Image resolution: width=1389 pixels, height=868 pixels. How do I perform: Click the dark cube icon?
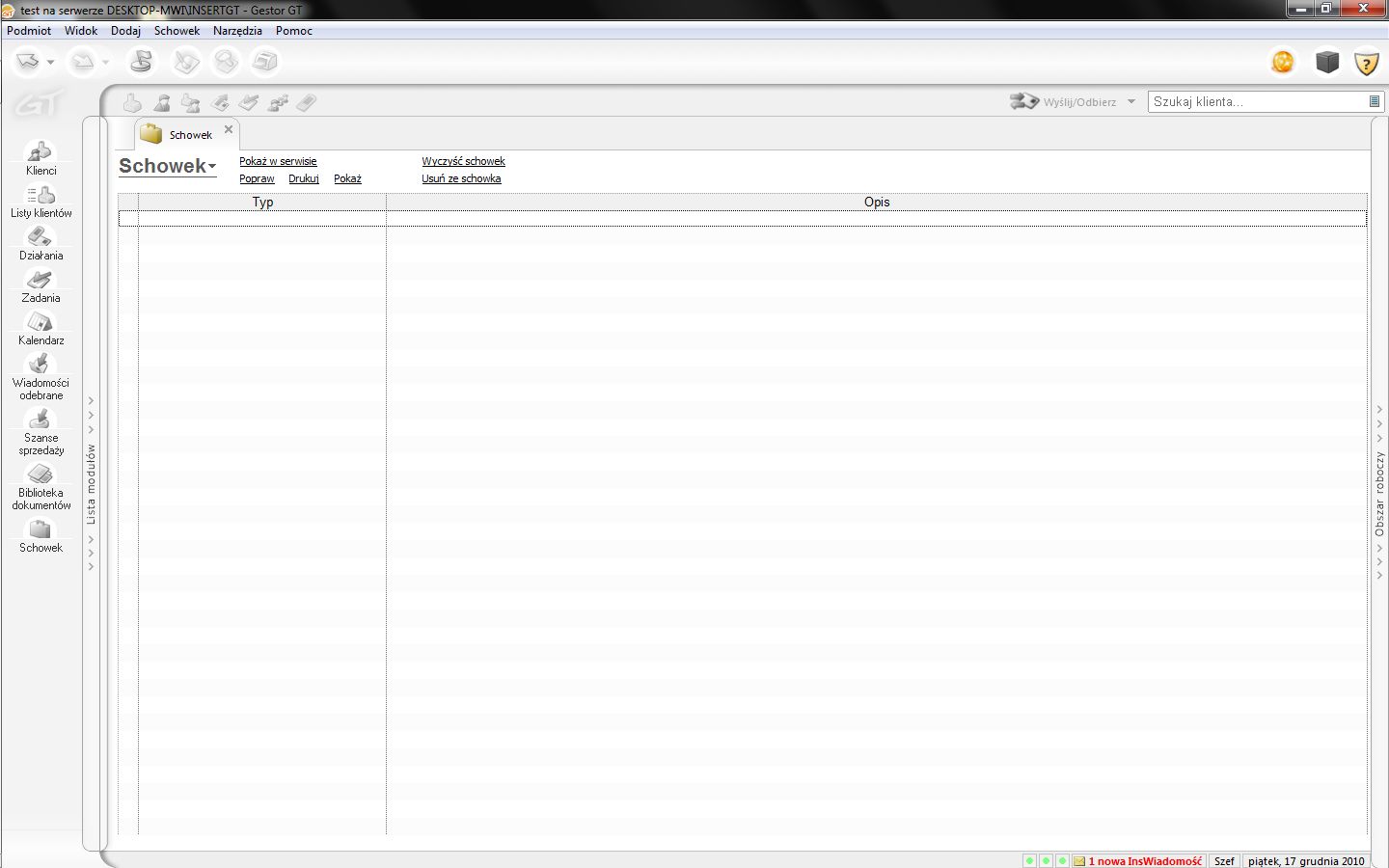click(x=1327, y=62)
